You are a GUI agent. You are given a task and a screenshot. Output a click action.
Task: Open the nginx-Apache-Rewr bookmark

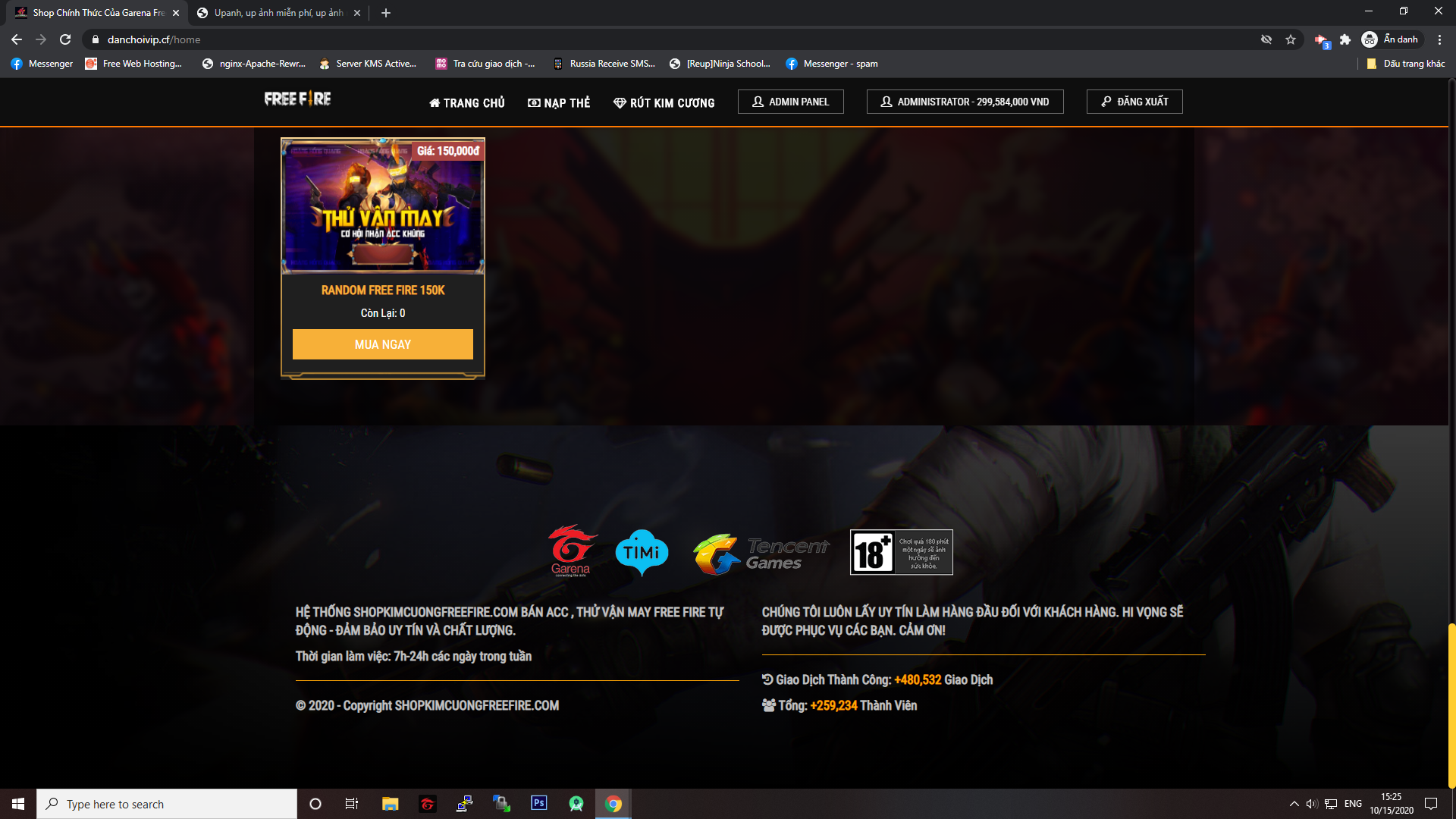(x=254, y=64)
